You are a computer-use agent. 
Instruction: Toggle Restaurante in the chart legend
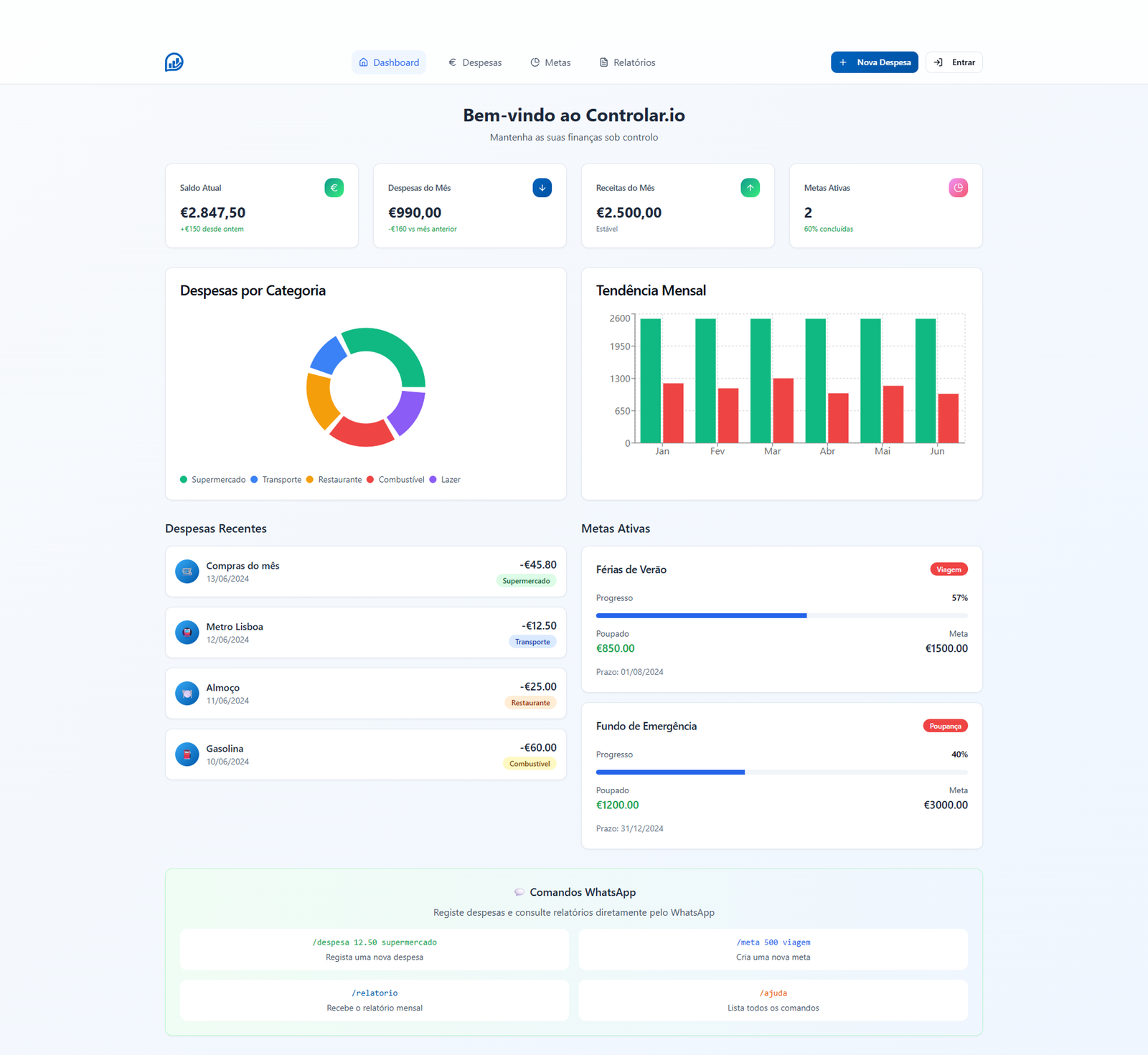point(334,480)
